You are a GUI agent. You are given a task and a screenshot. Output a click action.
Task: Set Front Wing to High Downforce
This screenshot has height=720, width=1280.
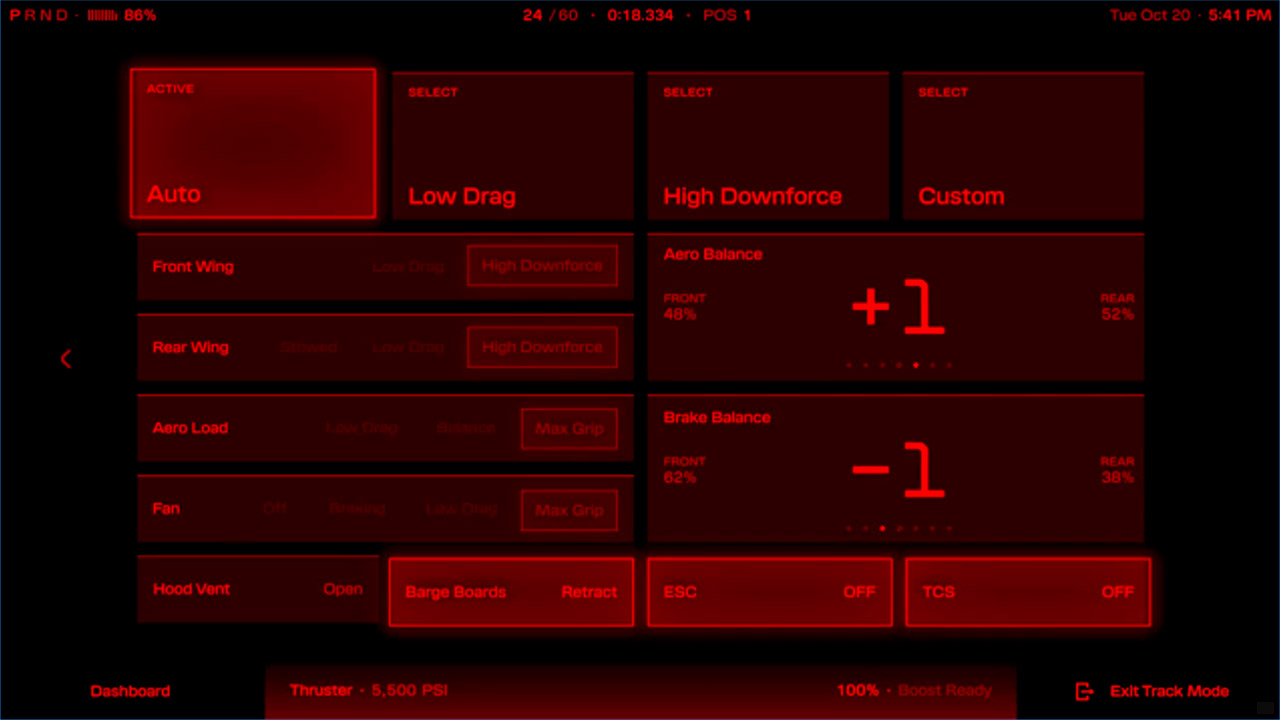click(542, 266)
